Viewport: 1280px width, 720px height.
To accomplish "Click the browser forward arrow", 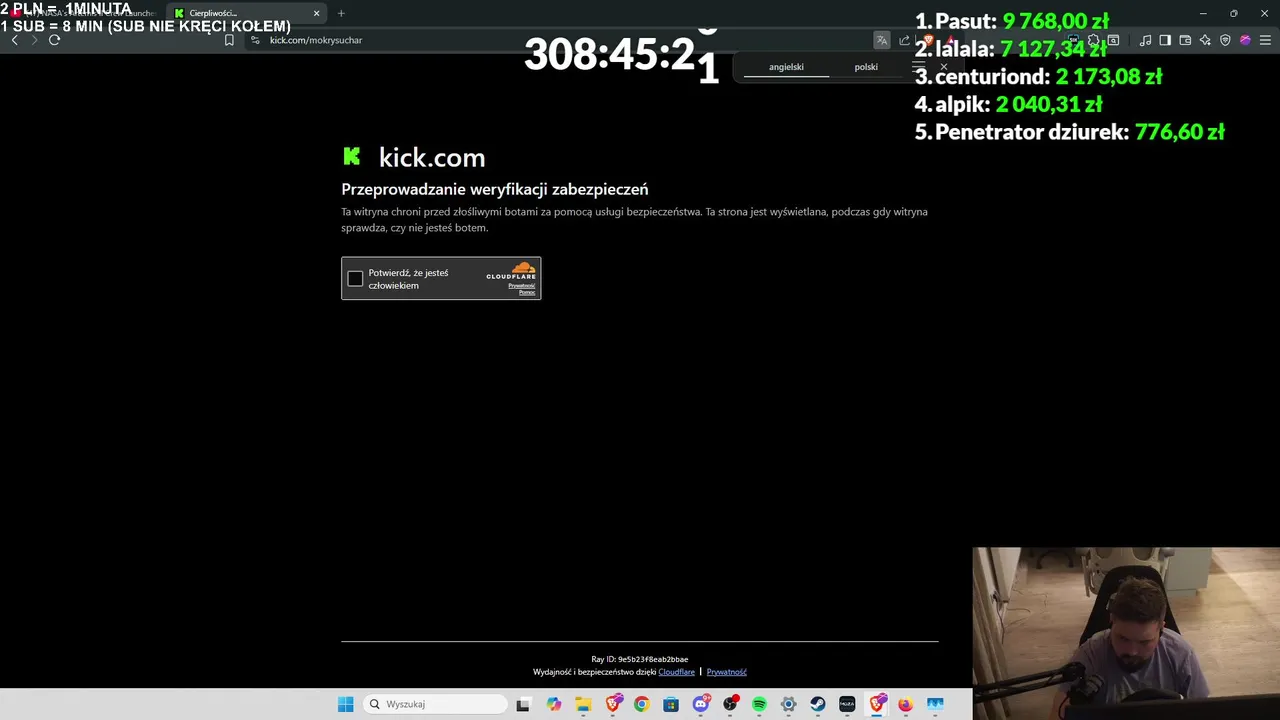I will pyautogui.click(x=34, y=40).
